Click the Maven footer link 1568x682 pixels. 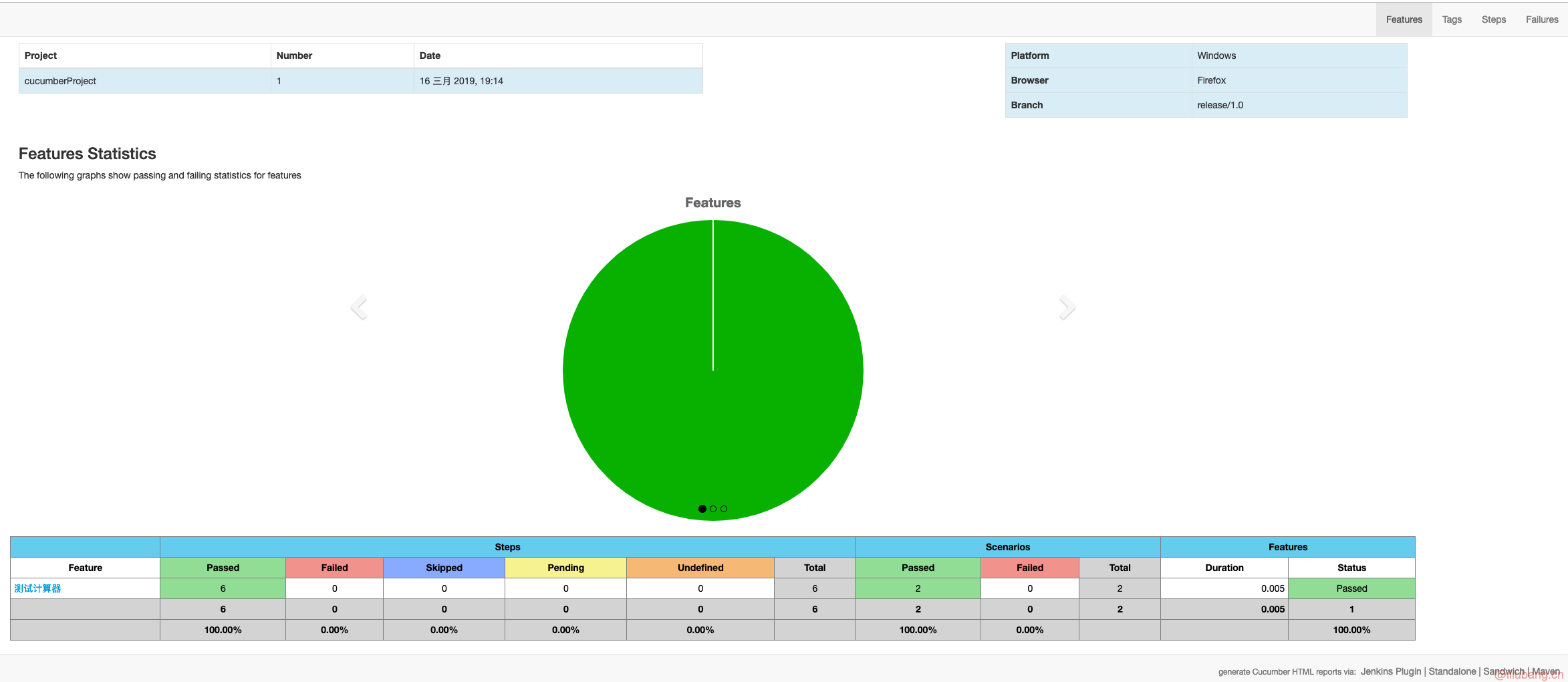pos(1545,671)
